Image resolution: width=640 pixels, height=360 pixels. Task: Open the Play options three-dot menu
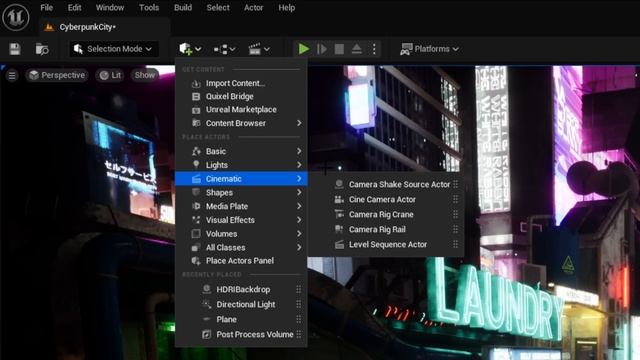(x=374, y=49)
